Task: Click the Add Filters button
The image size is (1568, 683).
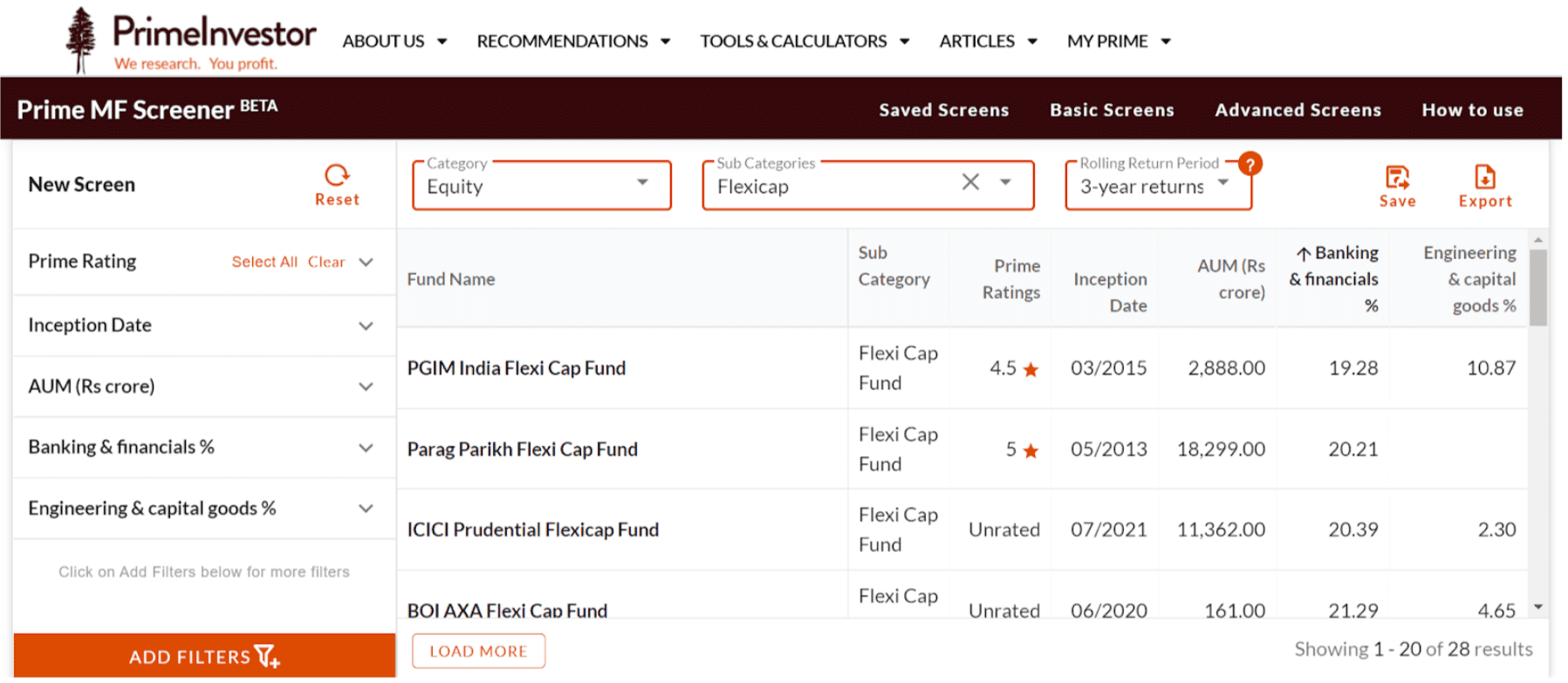Action: [x=204, y=656]
